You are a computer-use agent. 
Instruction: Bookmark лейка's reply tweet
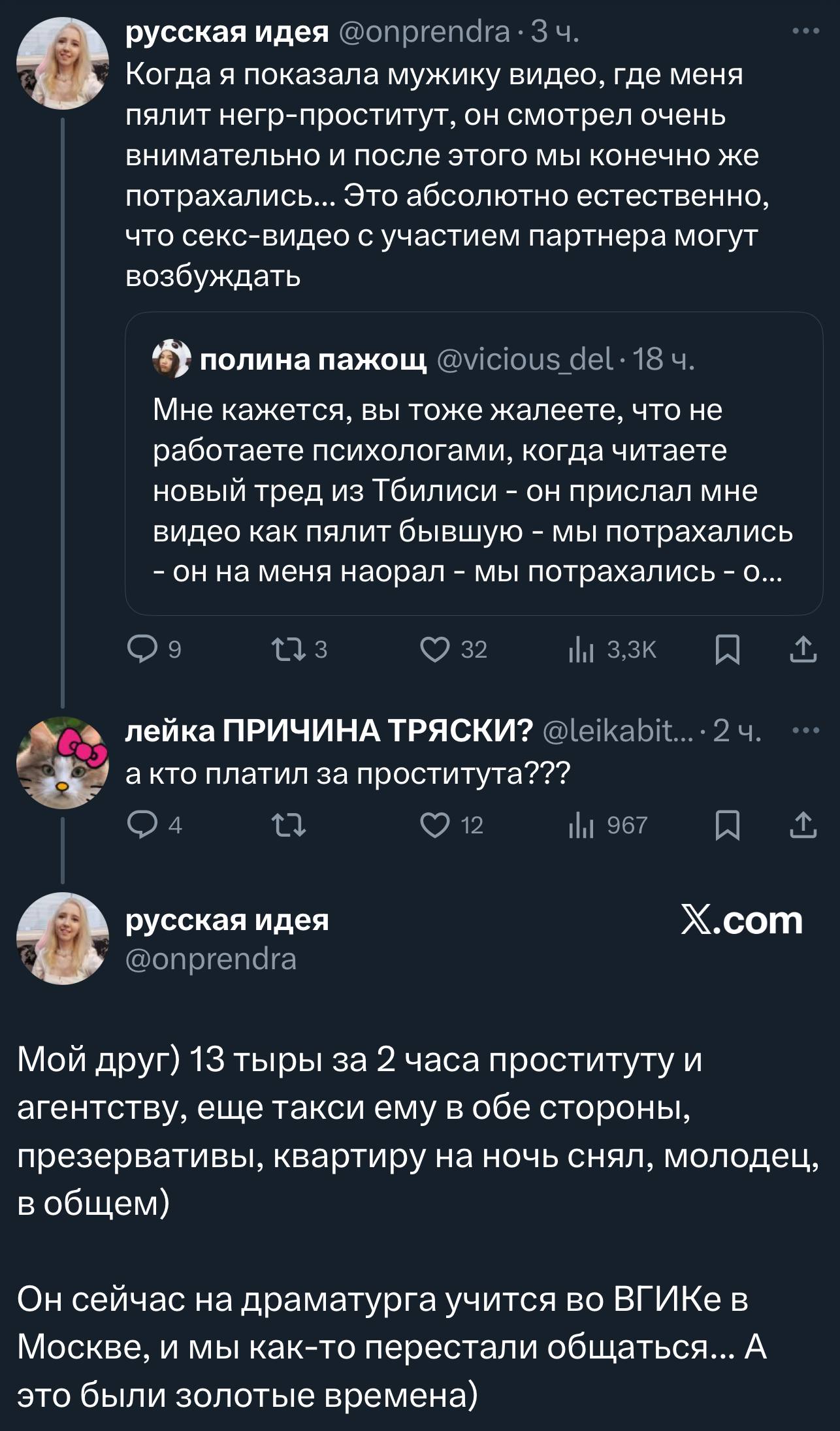[x=727, y=826]
